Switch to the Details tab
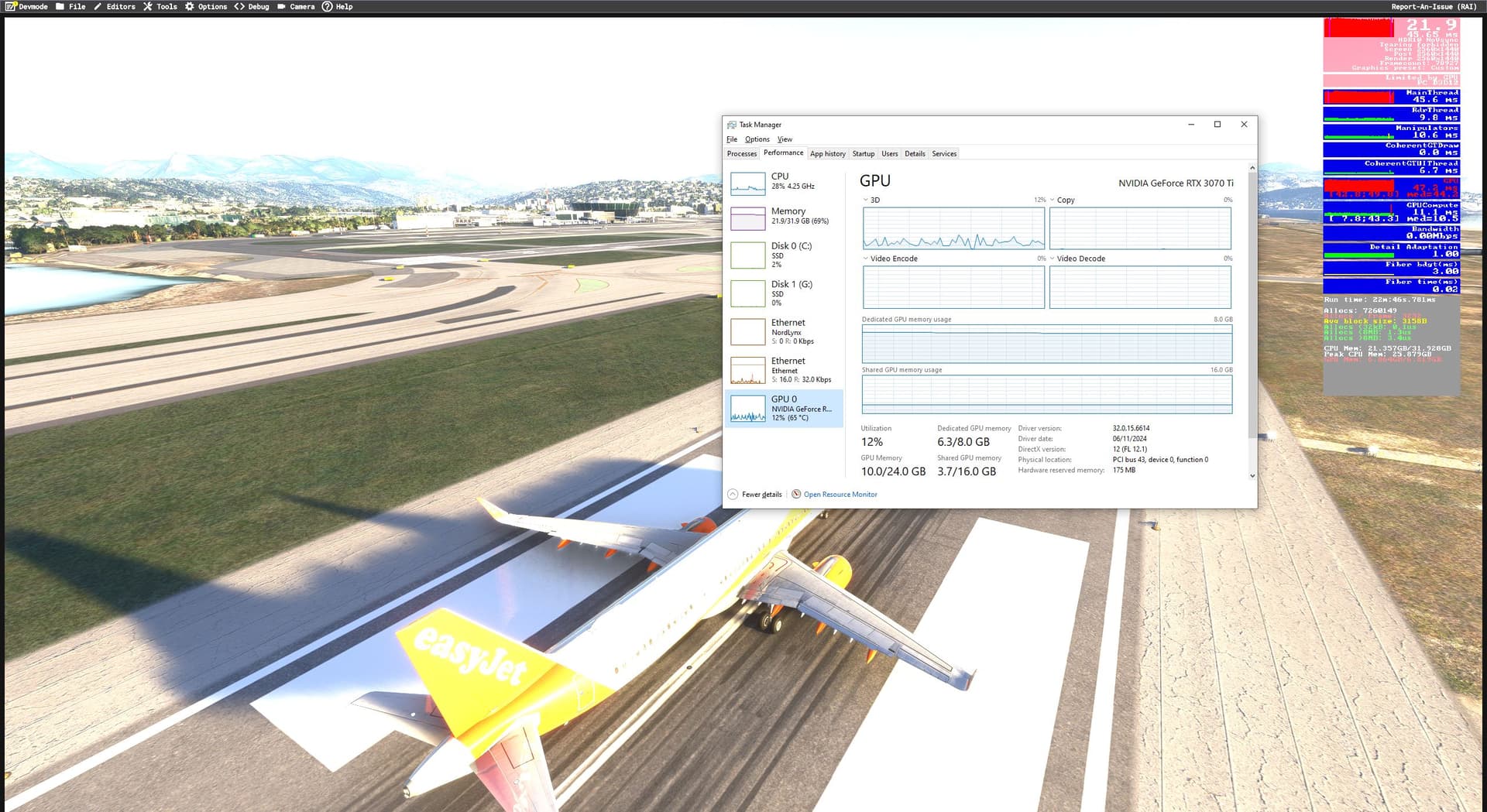This screenshot has height=812, width=1487. (915, 154)
